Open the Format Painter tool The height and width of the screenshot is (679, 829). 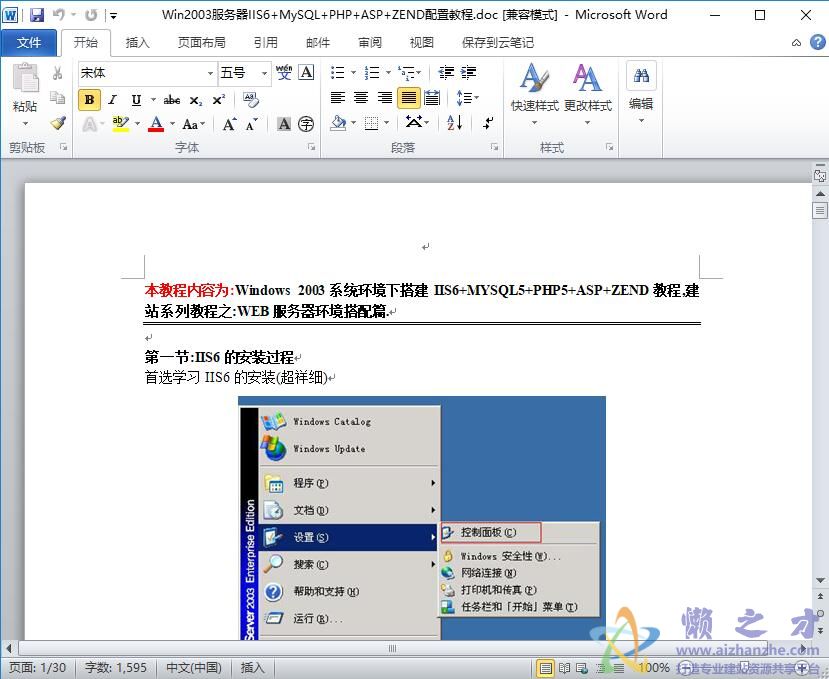coord(57,122)
